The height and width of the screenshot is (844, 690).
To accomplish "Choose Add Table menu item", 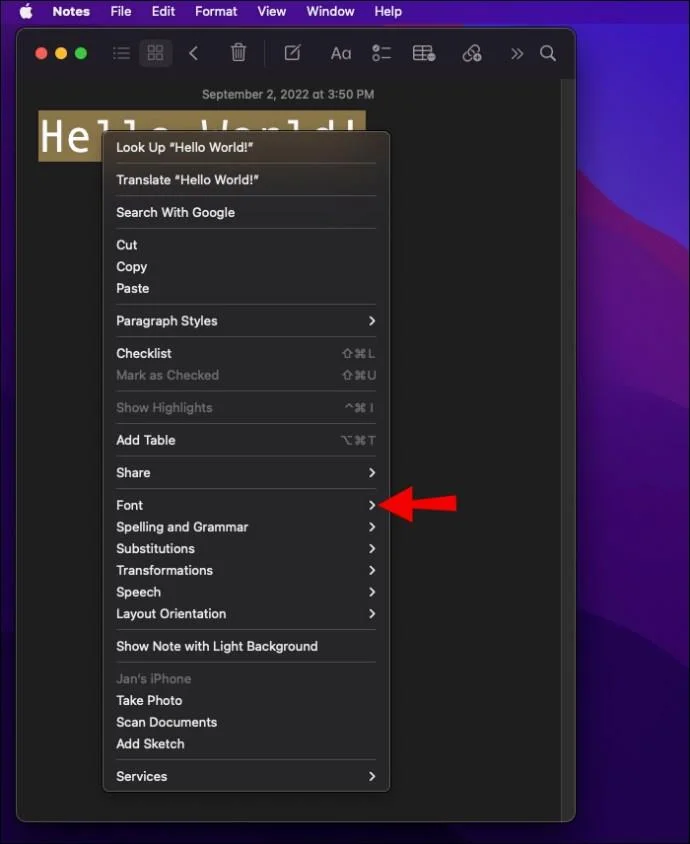I will click(x=246, y=440).
